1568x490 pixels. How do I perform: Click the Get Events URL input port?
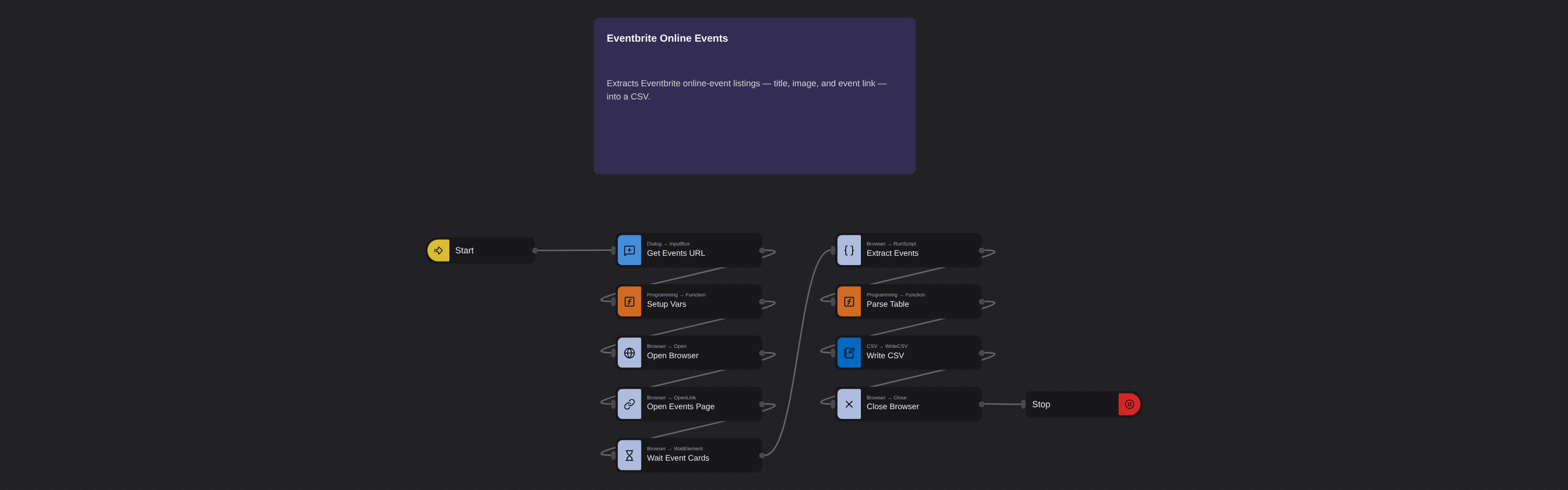tap(613, 250)
